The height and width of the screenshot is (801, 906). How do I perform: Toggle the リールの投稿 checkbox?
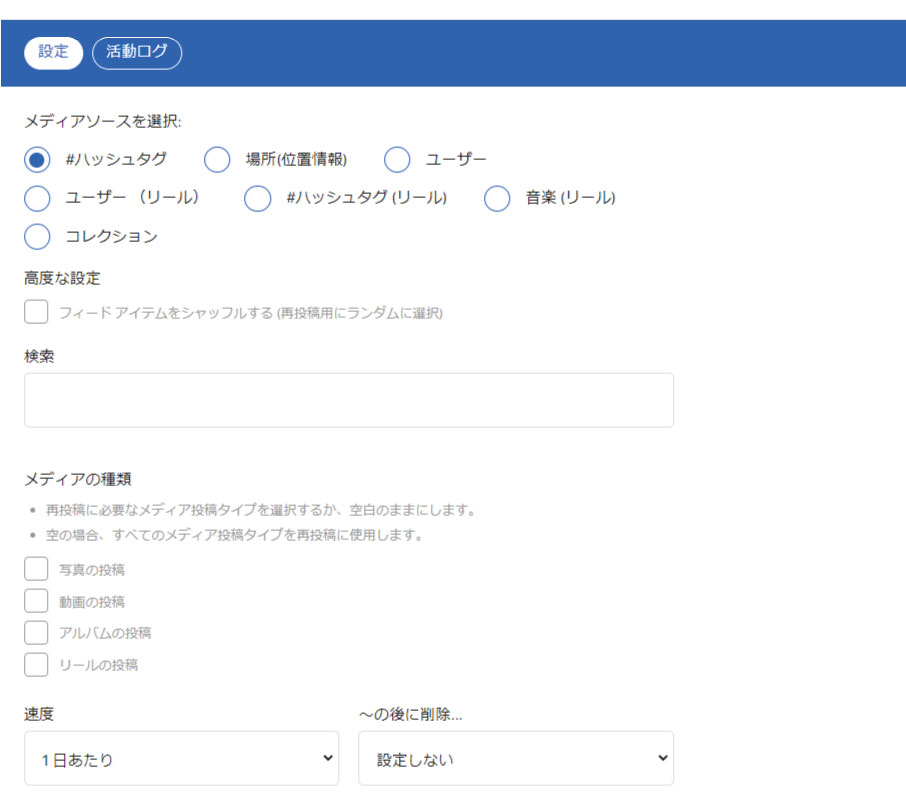[x=37, y=665]
